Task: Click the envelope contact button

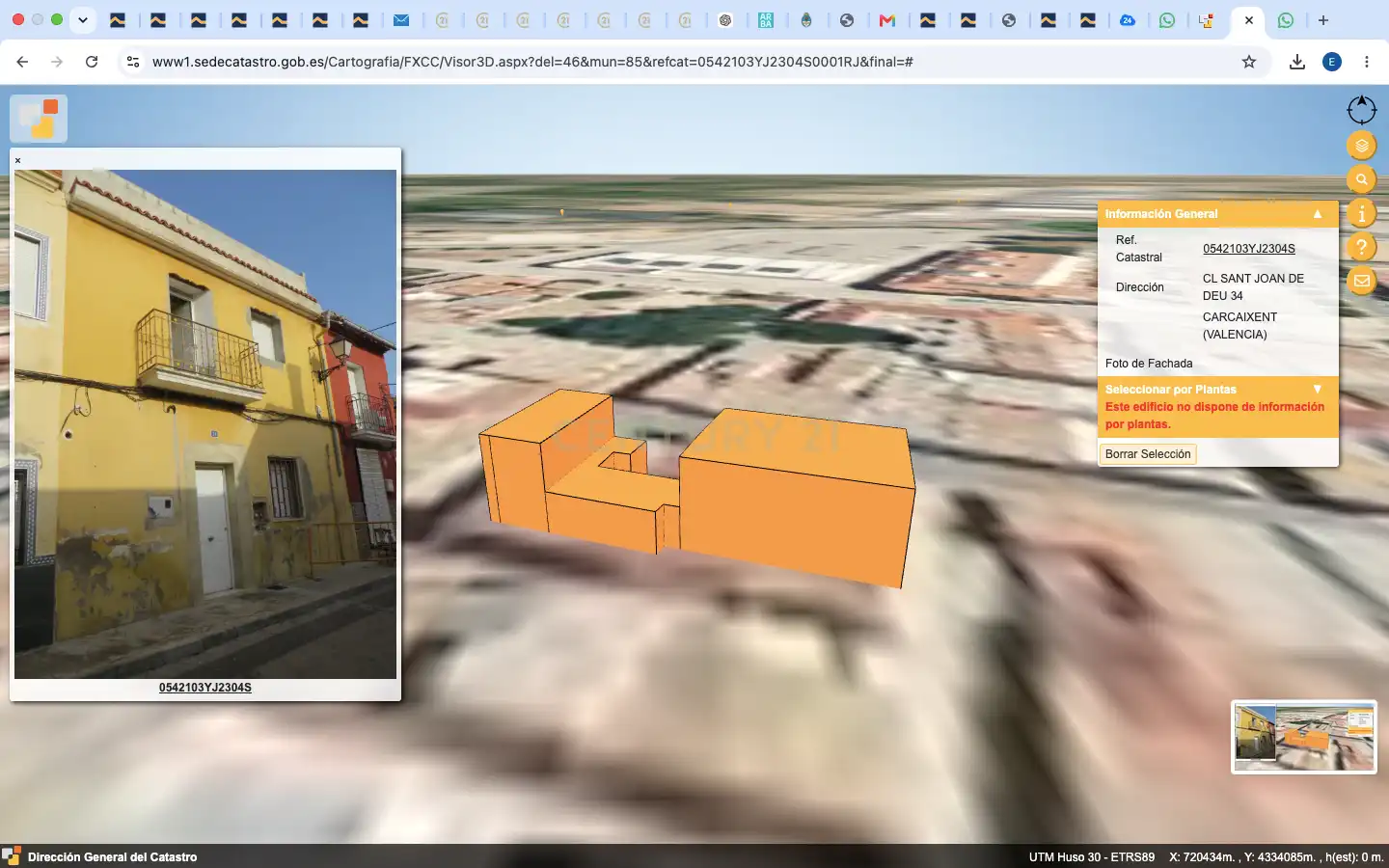Action: click(1361, 281)
